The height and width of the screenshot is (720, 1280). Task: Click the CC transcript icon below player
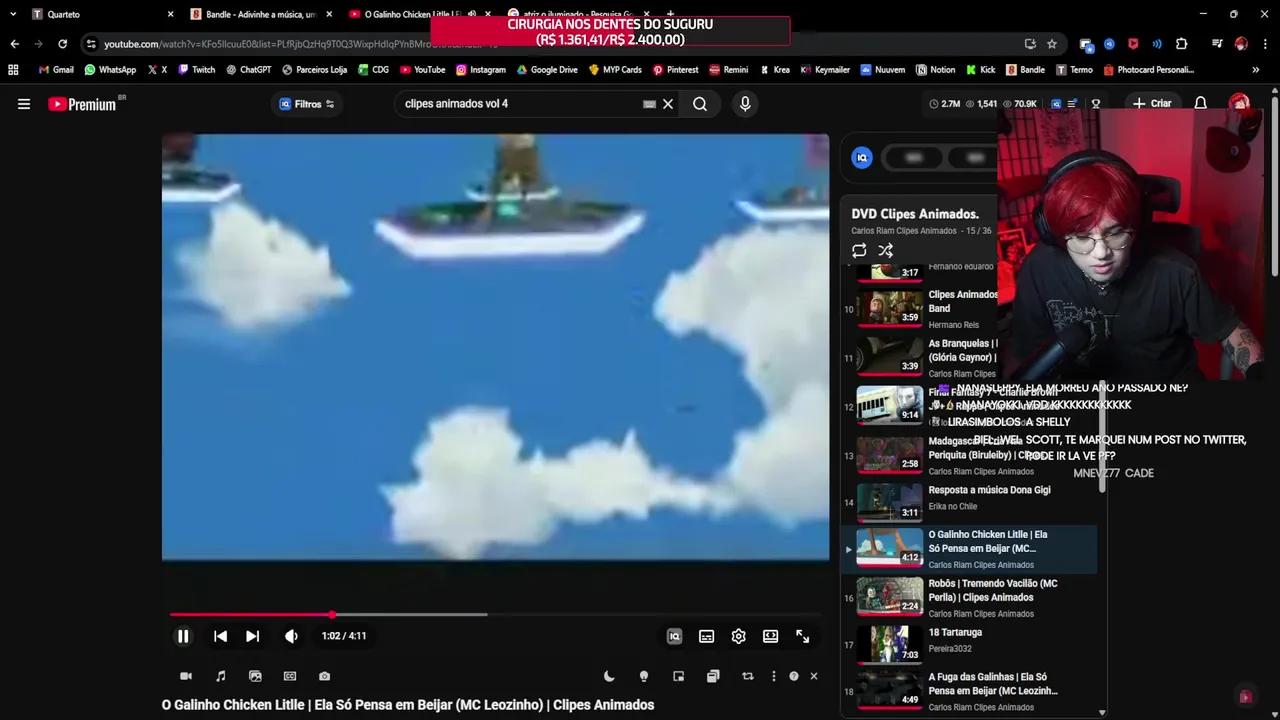tap(290, 676)
